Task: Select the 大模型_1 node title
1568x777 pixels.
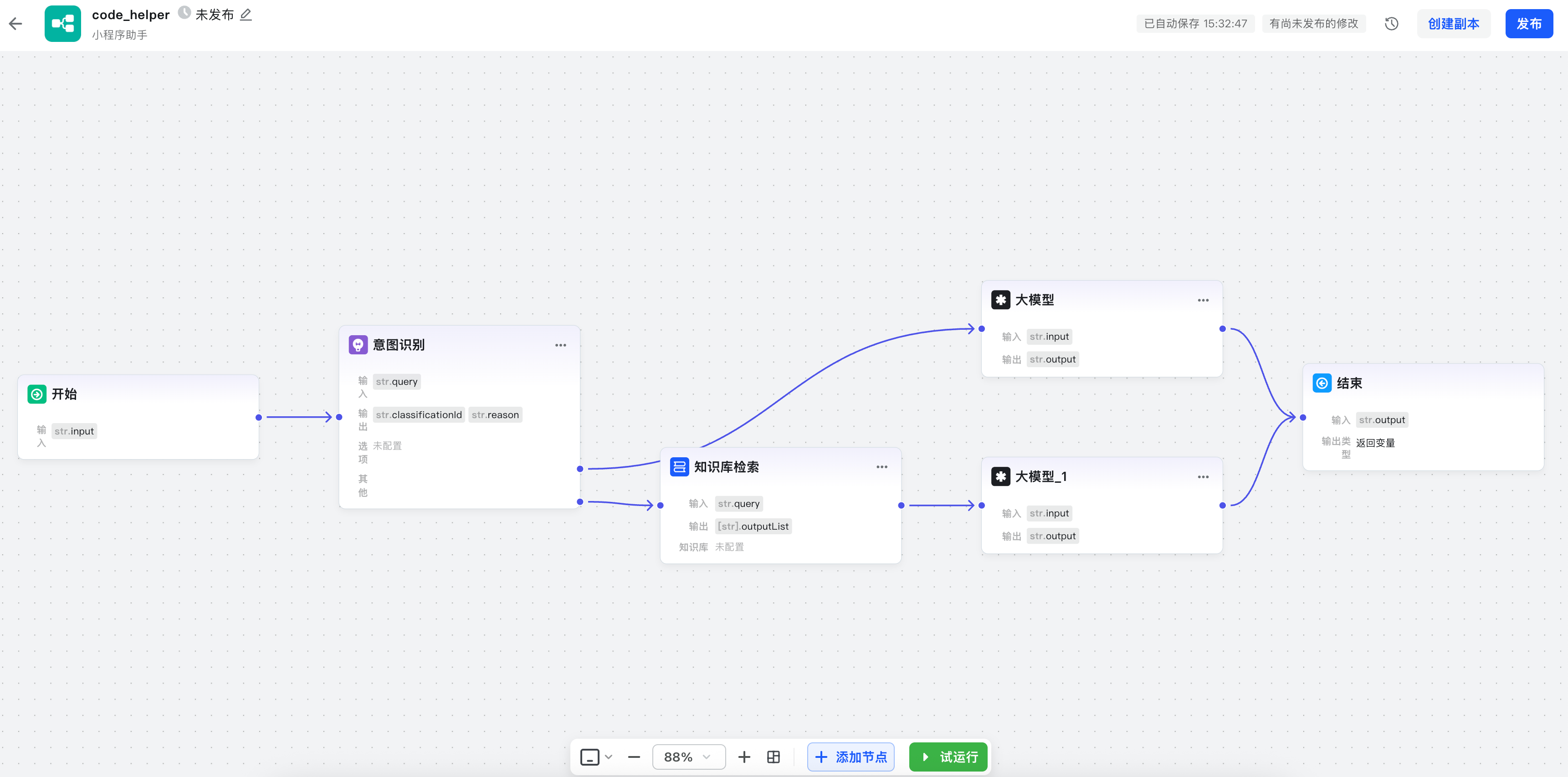Action: pyautogui.click(x=1041, y=476)
